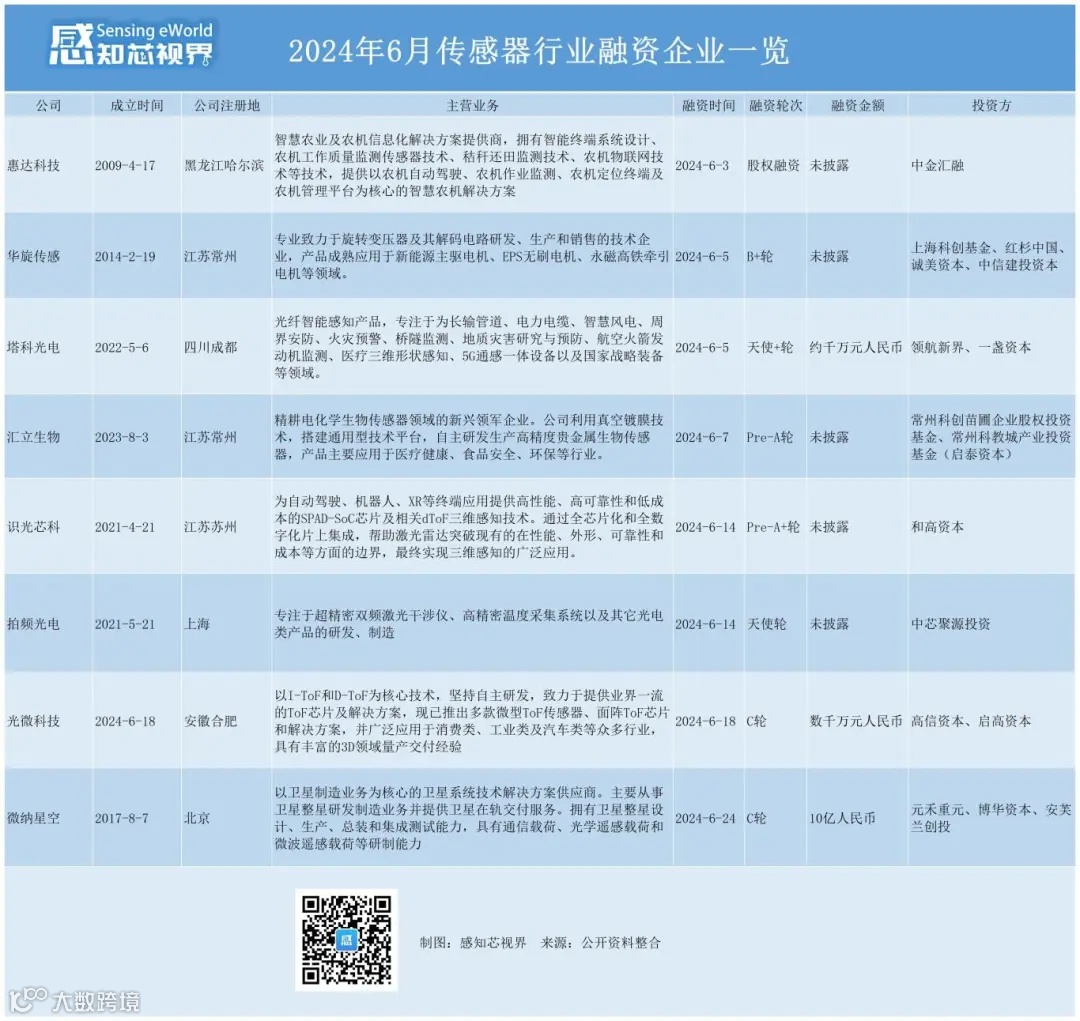The height and width of the screenshot is (1021, 1080).
Task: Click the 融资轮次 column header
Action: pyautogui.click(x=776, y=105)
